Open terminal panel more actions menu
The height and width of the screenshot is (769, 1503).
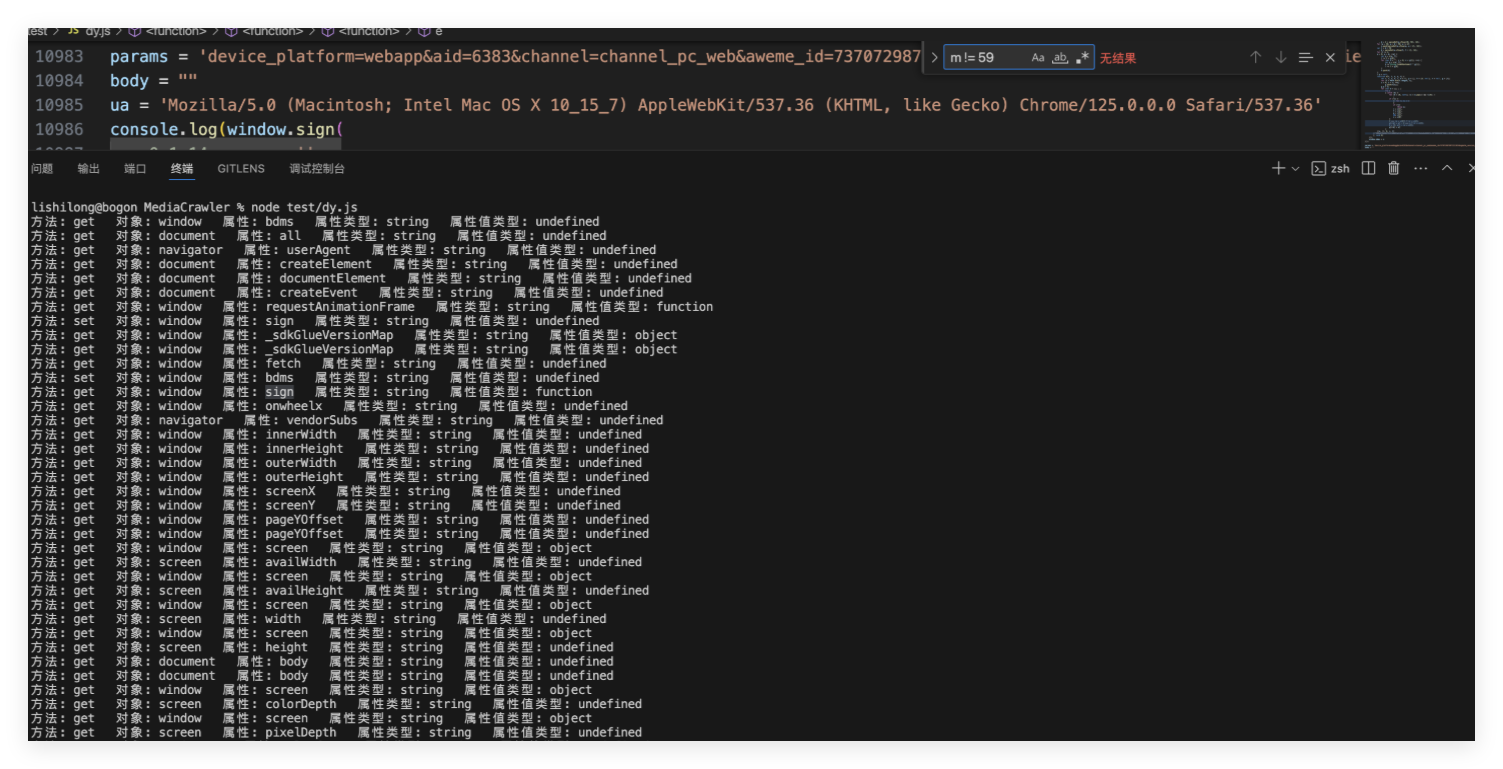pos(1421,168)
